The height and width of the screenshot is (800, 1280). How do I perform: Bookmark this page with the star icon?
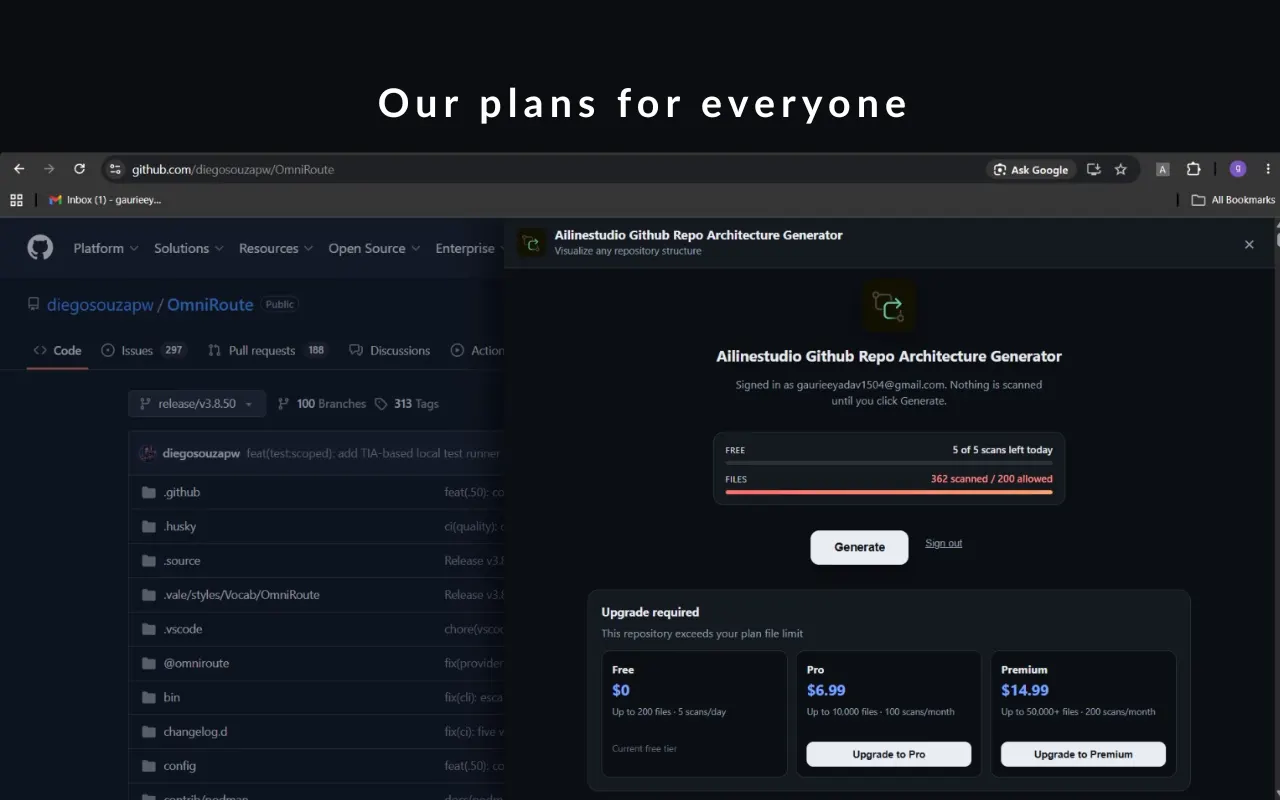(x=1121, y=169)
